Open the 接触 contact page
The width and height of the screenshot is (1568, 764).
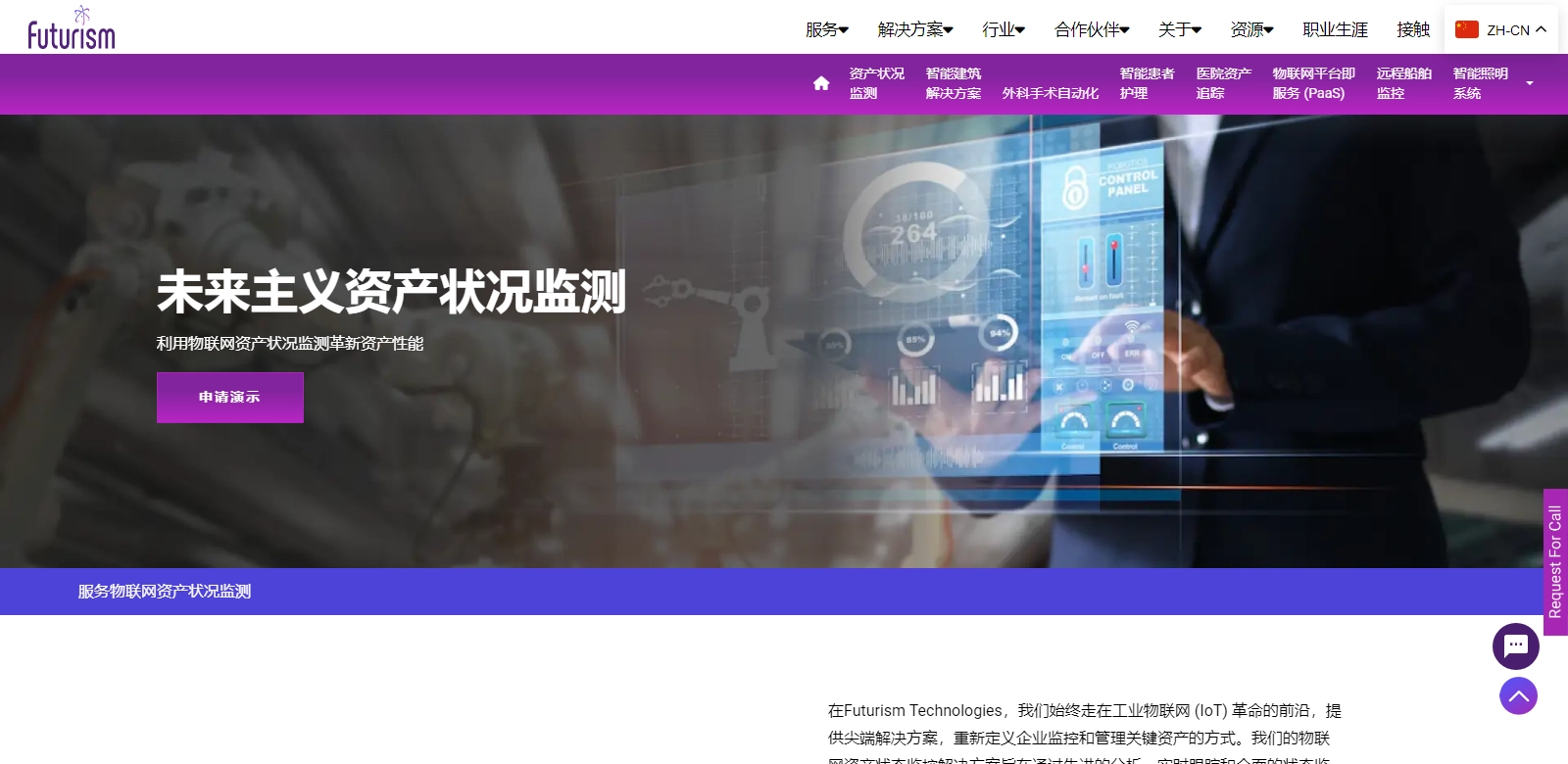[x=1413, y=29]
